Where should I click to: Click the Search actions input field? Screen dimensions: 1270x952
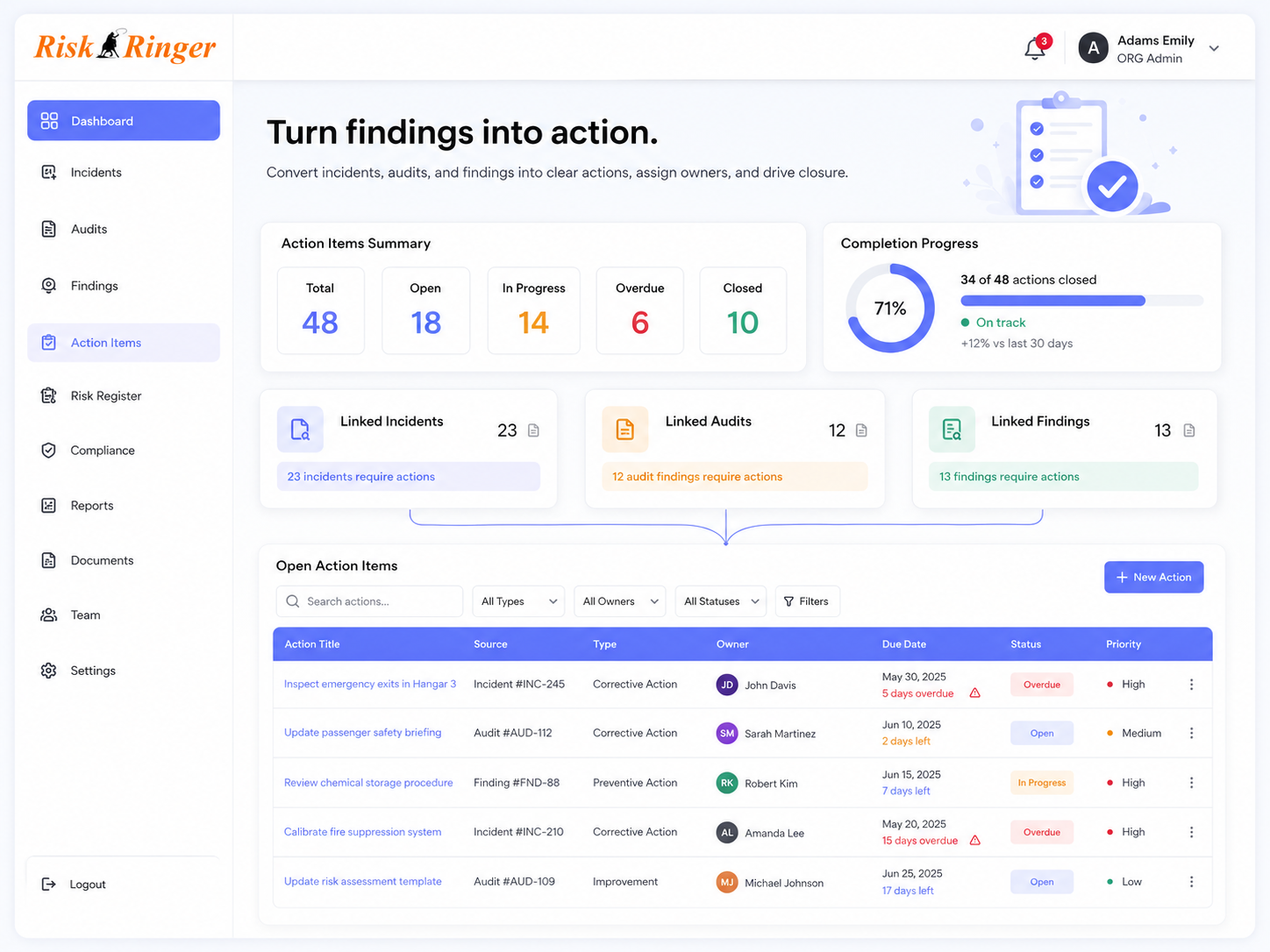click(x=369, y=601)
